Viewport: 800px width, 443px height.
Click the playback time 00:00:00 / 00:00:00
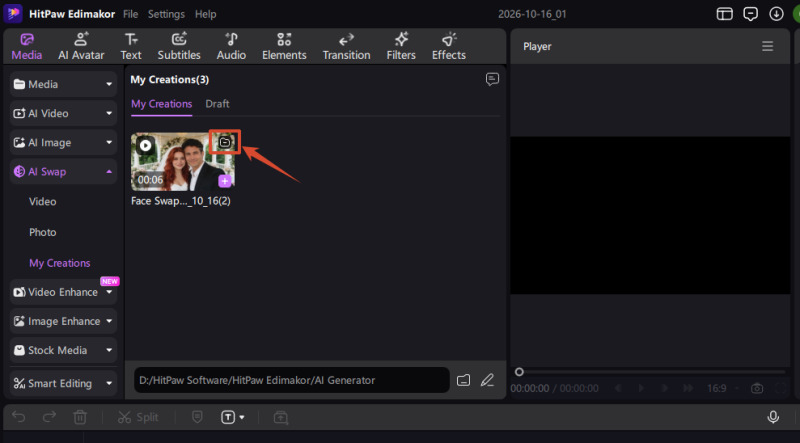pos(555,388)
